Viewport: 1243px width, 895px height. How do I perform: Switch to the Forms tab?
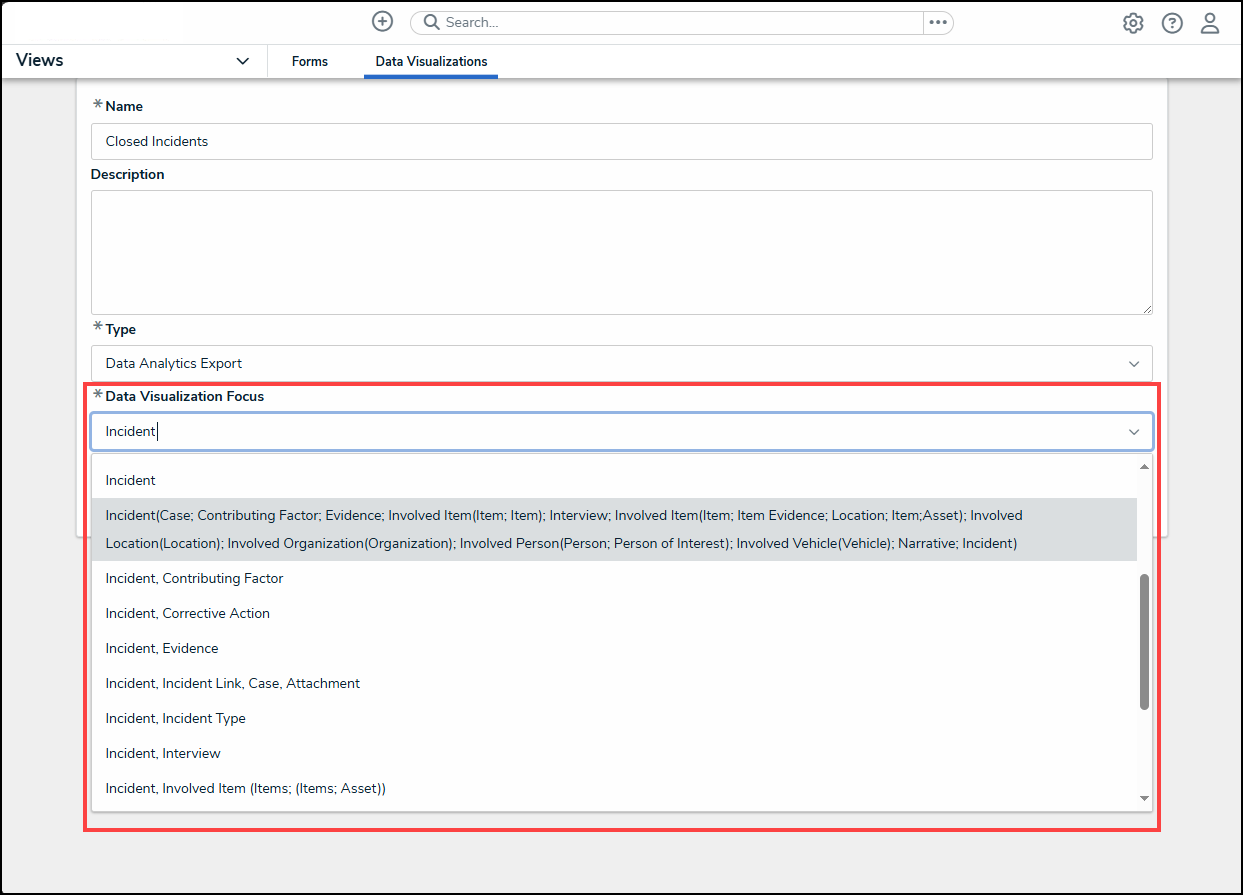pyautogui.click(x=310, y=62)
